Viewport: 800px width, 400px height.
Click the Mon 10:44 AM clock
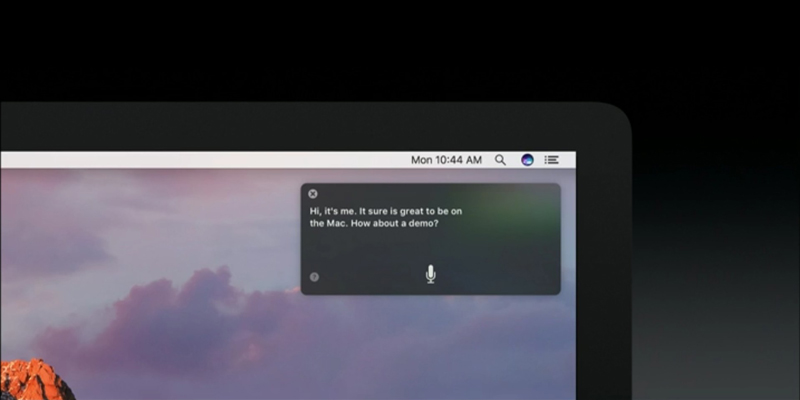click(x=446, y=160)
